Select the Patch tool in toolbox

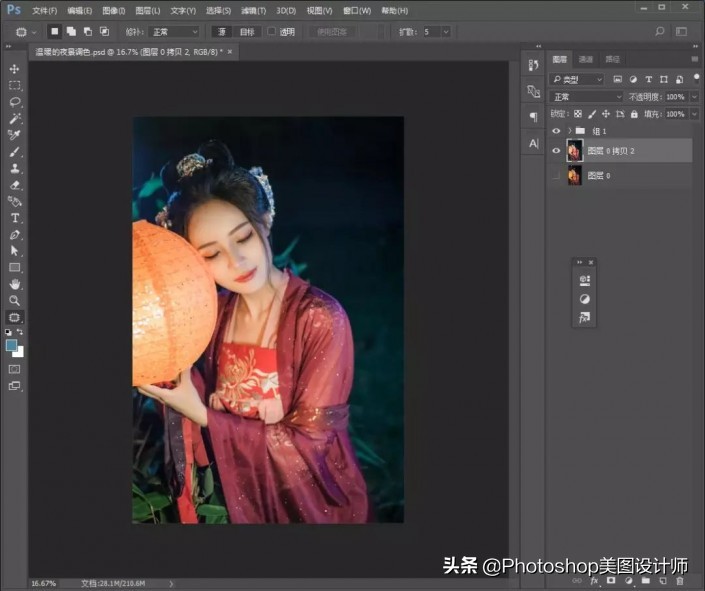click(x=14, y=317)
